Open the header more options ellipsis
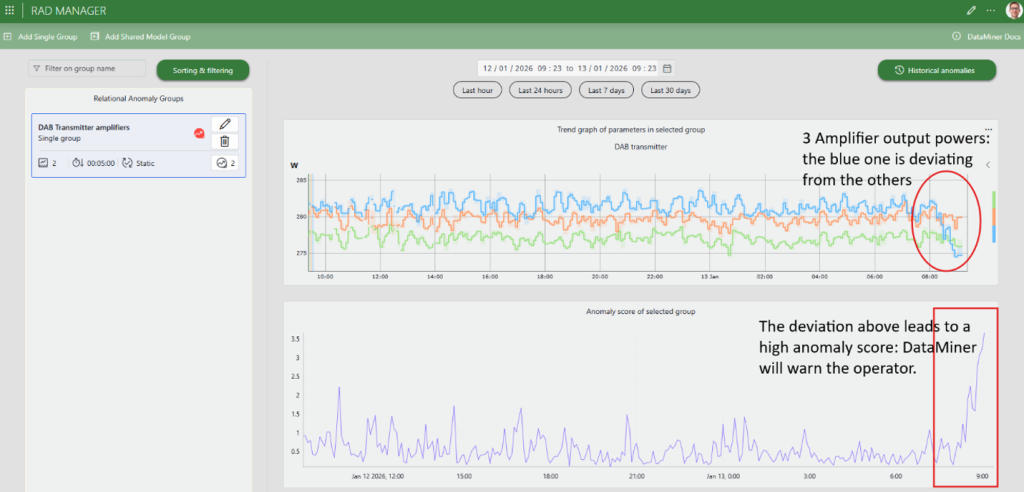1024x492 pixels. 991,10
